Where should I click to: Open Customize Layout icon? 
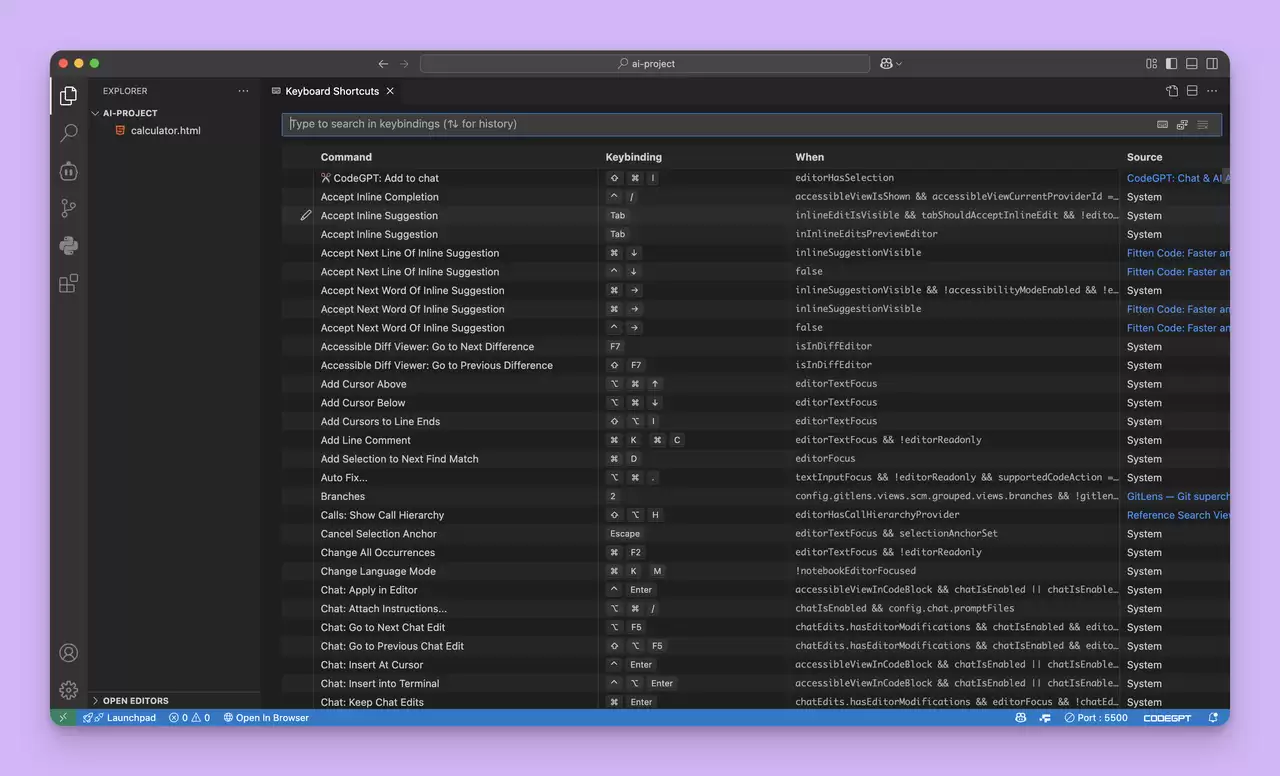(1151, 63)
